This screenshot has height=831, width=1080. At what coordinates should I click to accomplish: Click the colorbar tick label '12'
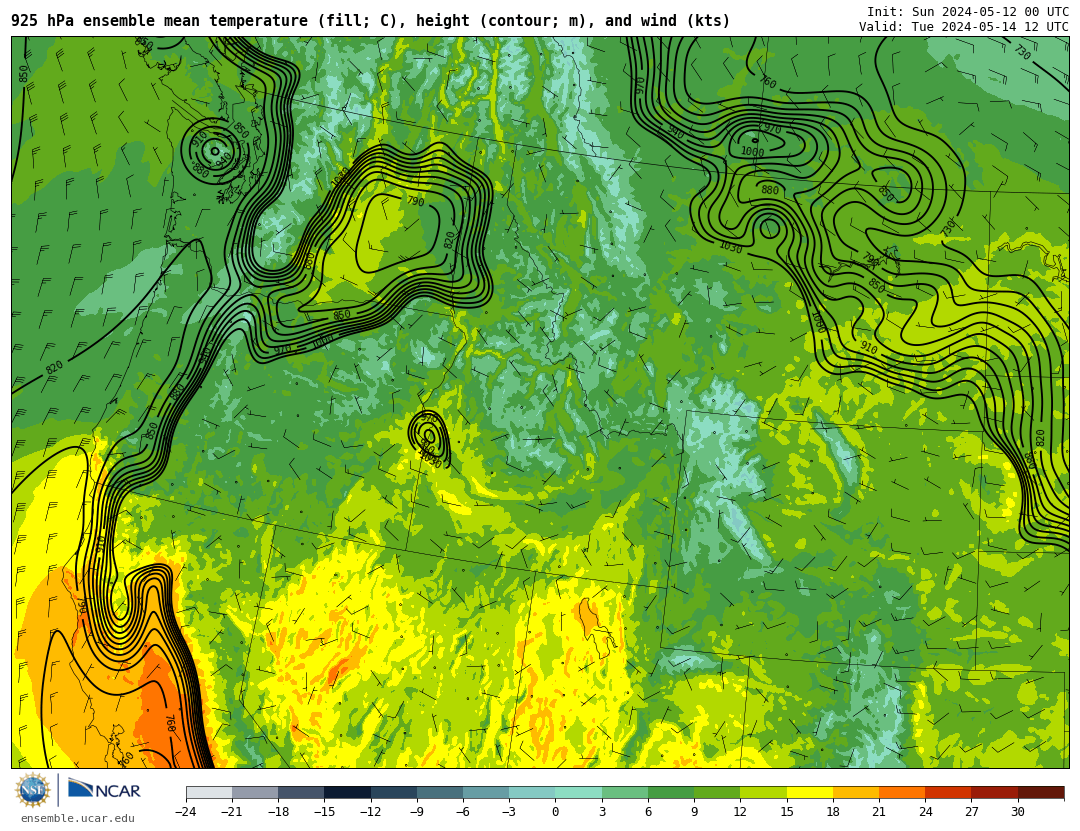click(740, 812)
